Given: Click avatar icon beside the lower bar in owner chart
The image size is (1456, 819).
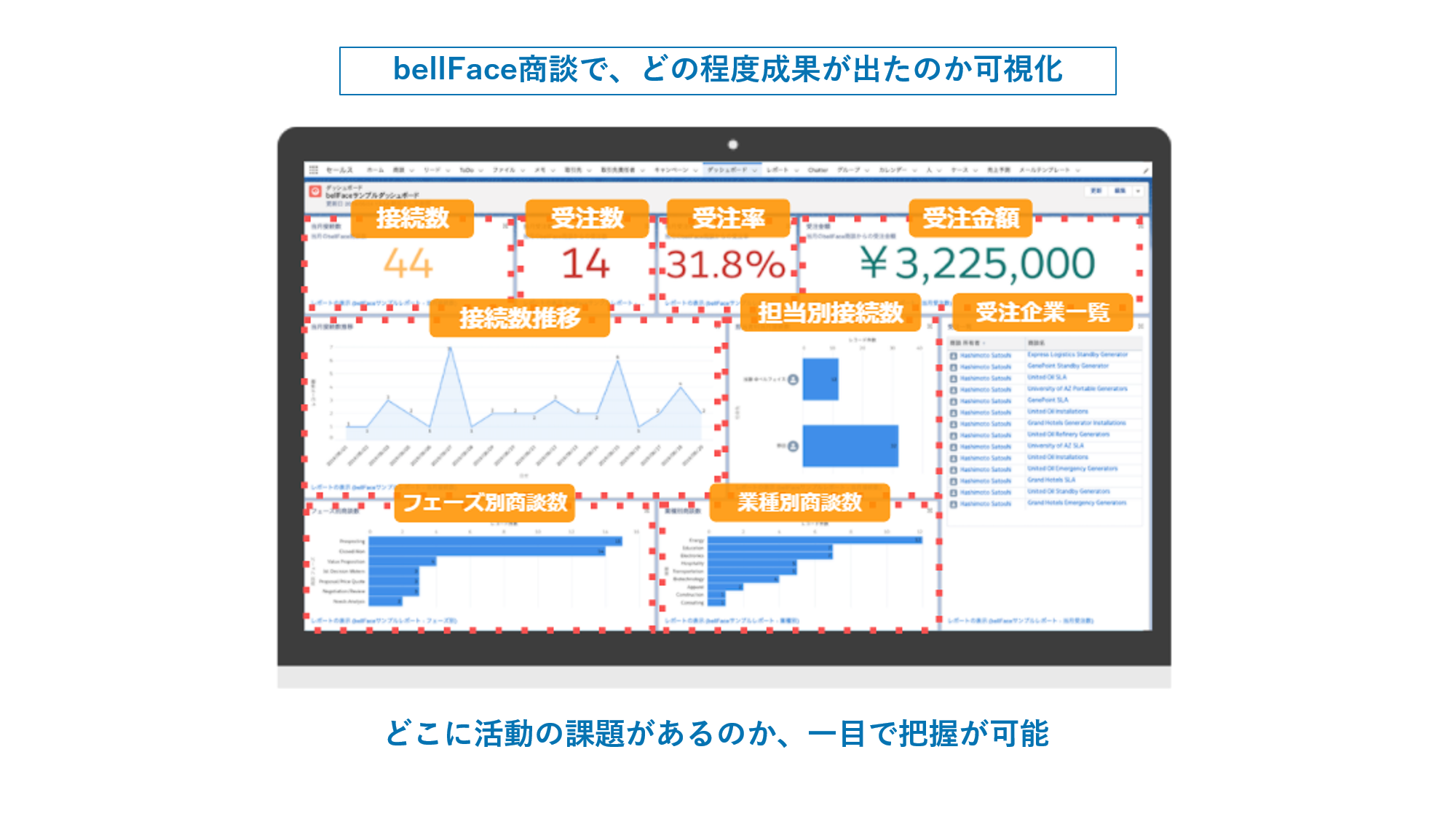Looking at the screenshot, I should [793, 446].
